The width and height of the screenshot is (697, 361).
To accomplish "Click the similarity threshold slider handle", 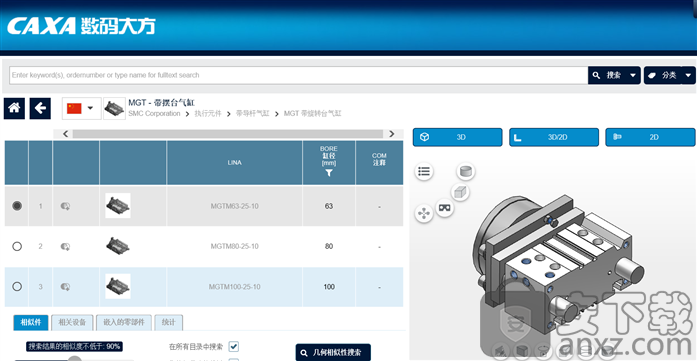I will point(75,359).
